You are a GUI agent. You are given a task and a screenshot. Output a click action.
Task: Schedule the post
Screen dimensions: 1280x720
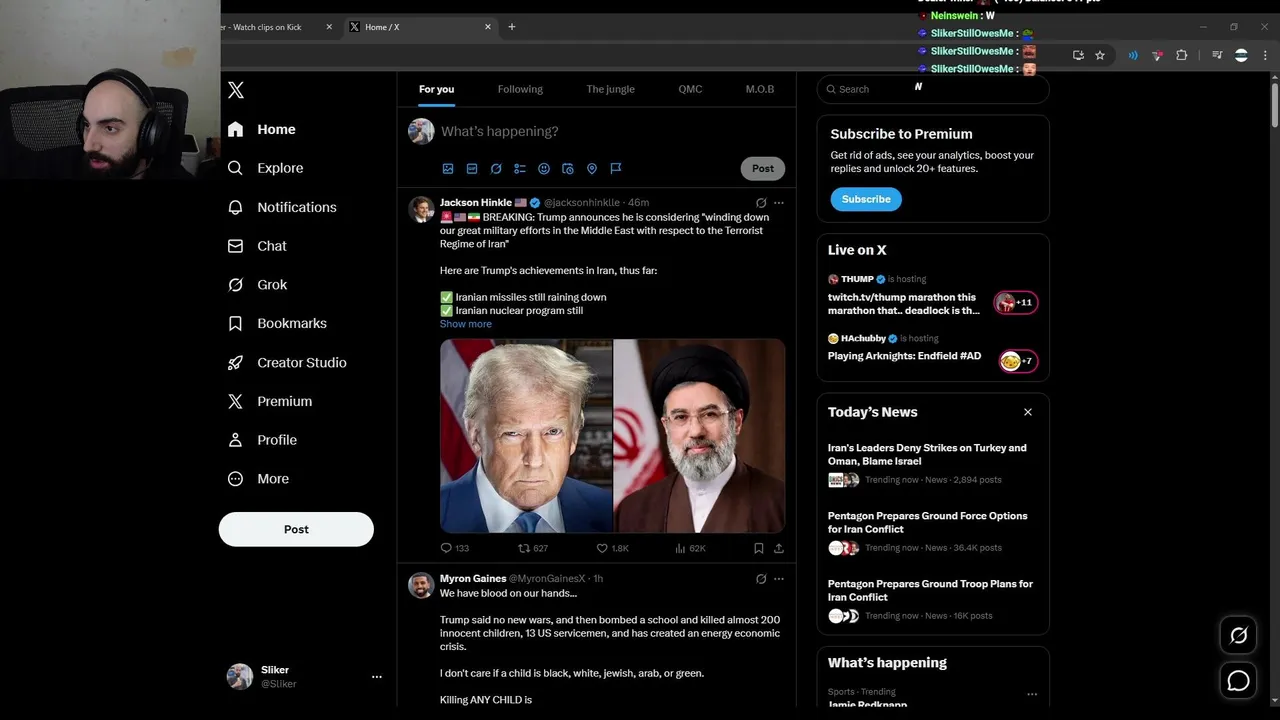568,169
